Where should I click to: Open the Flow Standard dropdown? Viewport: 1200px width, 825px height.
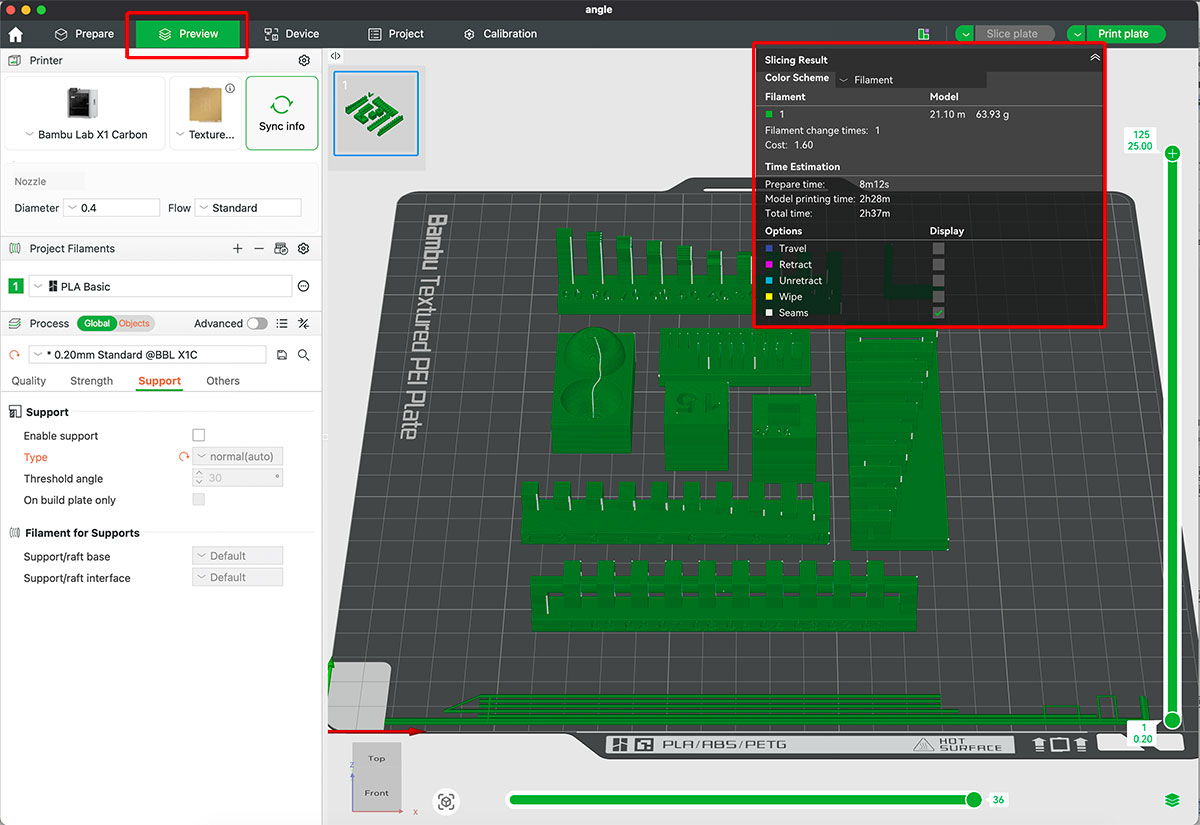pyautogui.click(x=248, y=208)
